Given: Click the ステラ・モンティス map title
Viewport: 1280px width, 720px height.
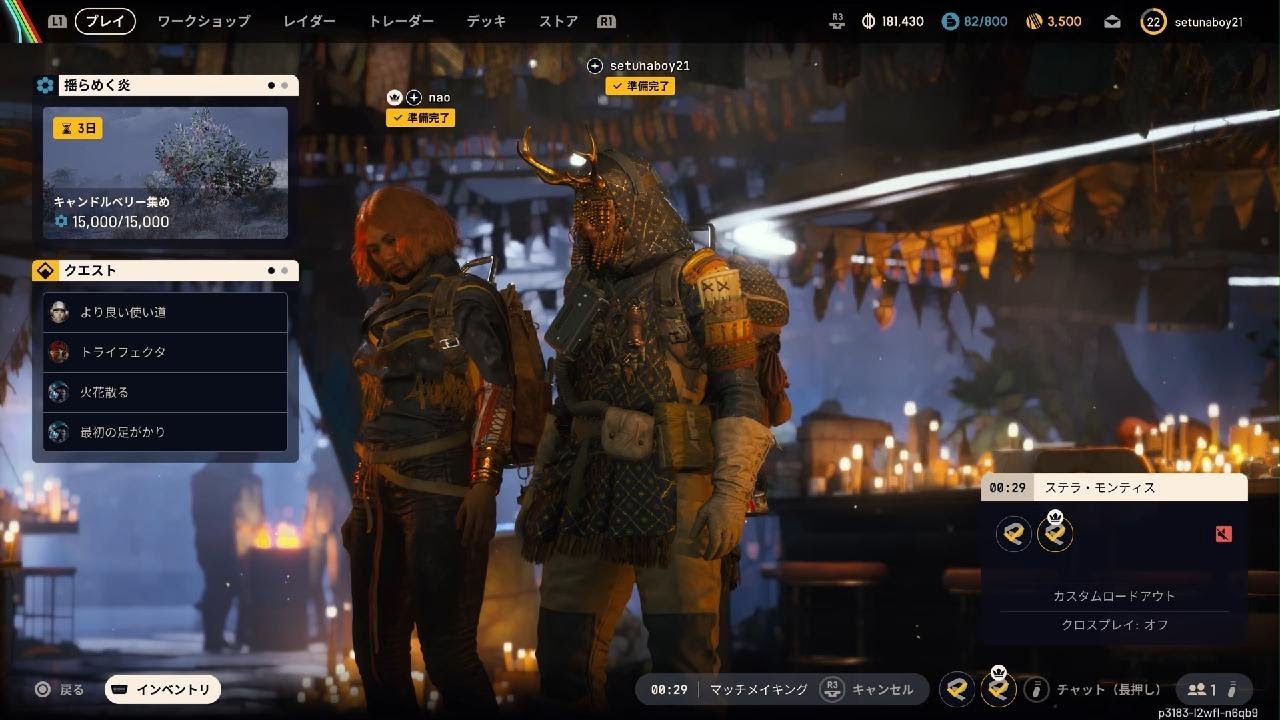Looking at the screenshot, I should [x=1100, y=488].
